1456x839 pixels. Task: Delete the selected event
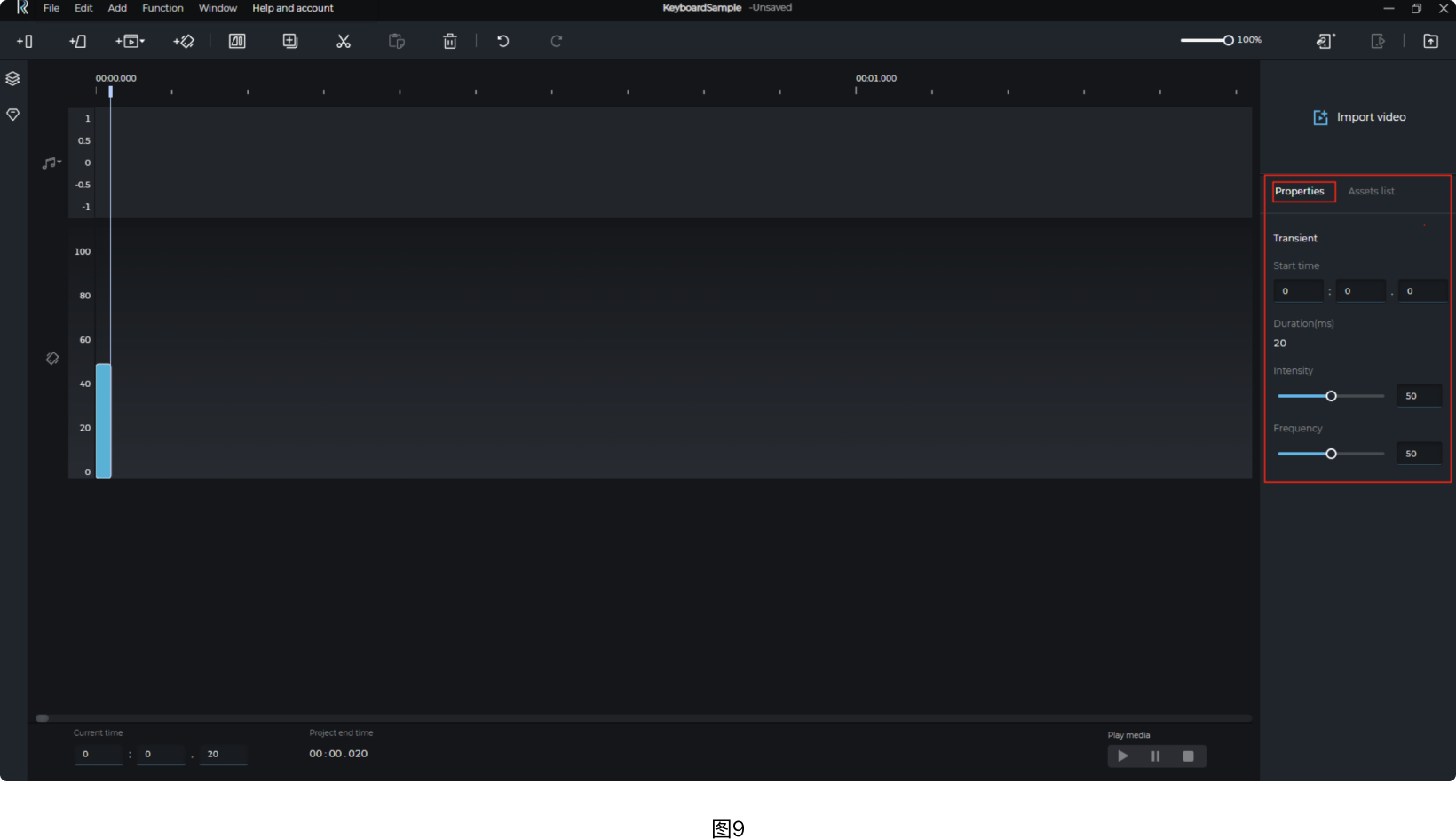click(x=450, y=41)
